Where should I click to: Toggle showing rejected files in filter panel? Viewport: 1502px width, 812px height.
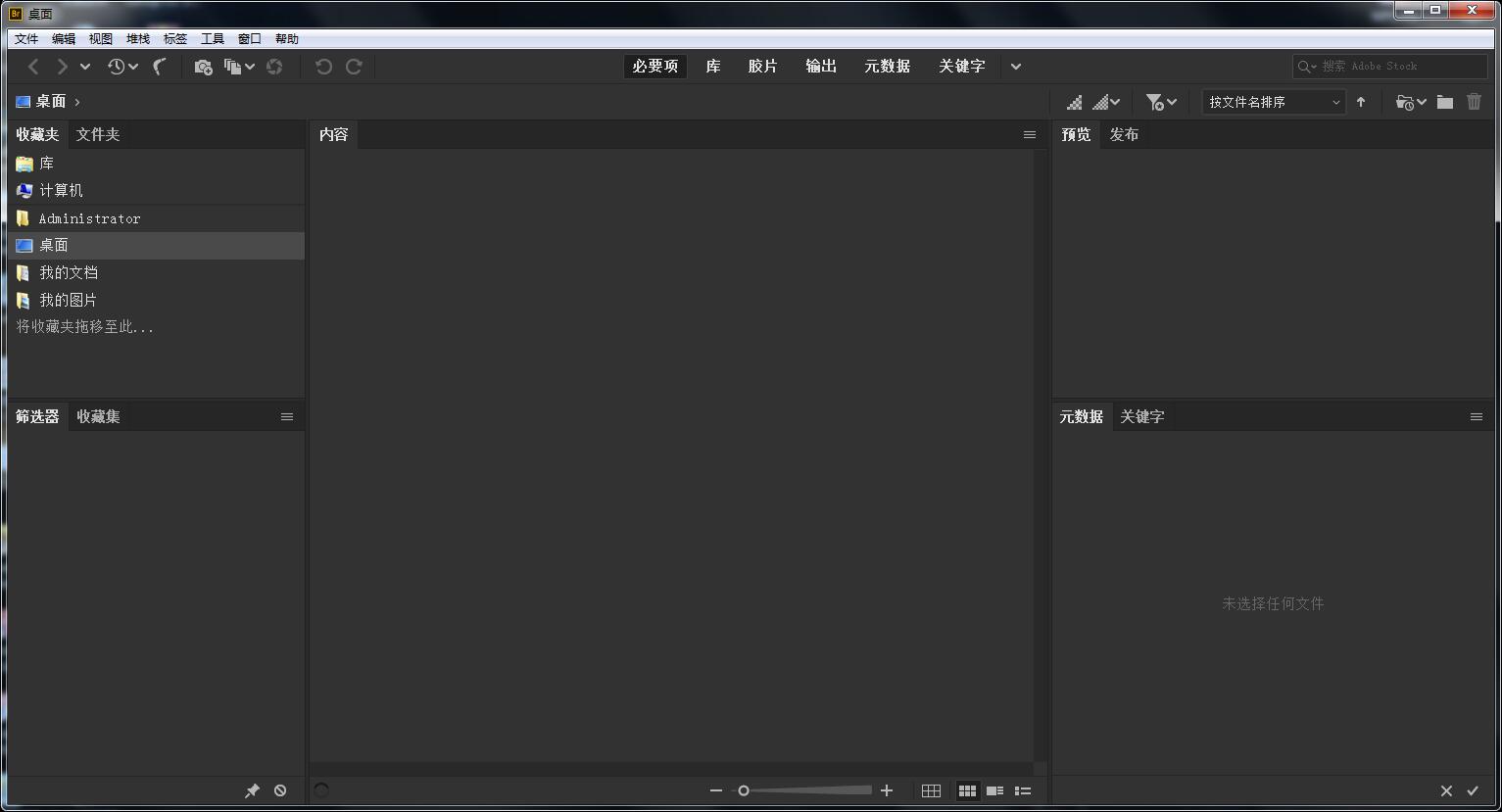coord(280,789)
